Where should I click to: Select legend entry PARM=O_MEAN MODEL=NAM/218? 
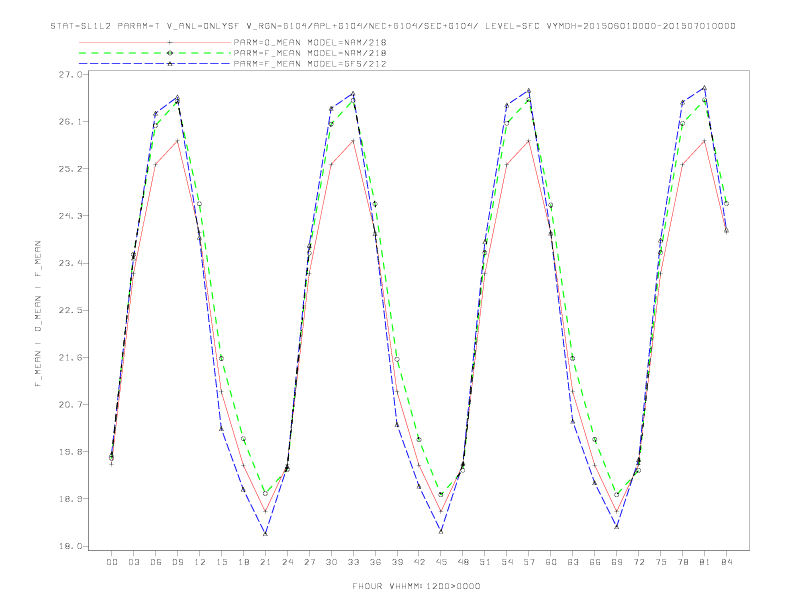[310, 42]
